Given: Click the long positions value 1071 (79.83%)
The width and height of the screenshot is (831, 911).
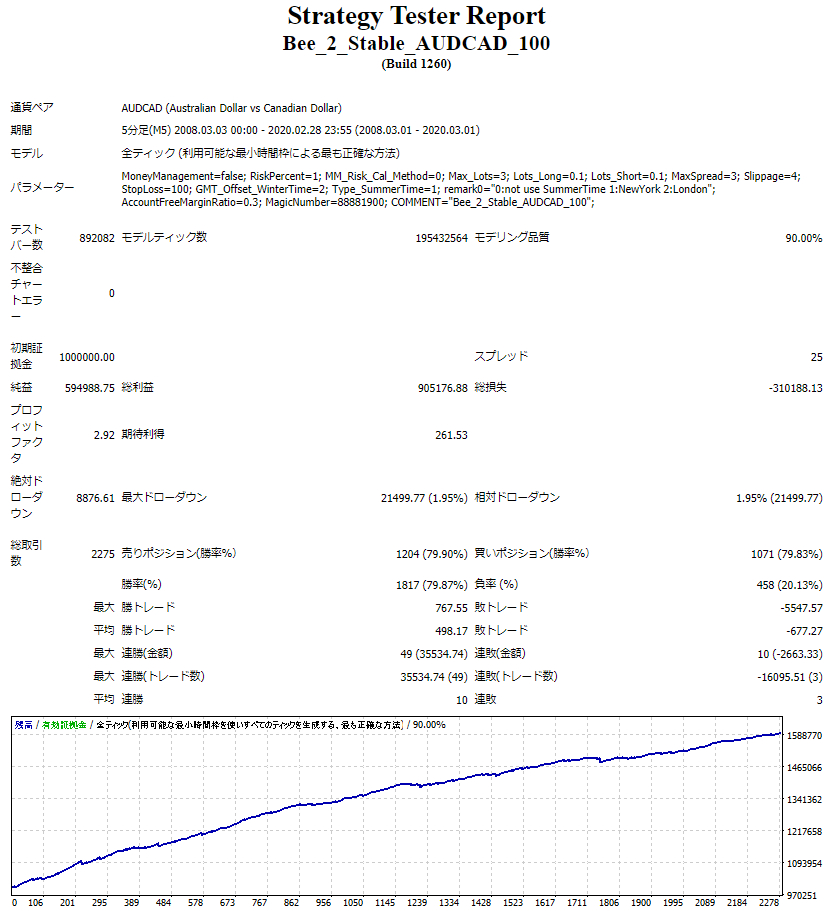Looking at the screenshot, I should click(x=786, y=554).
